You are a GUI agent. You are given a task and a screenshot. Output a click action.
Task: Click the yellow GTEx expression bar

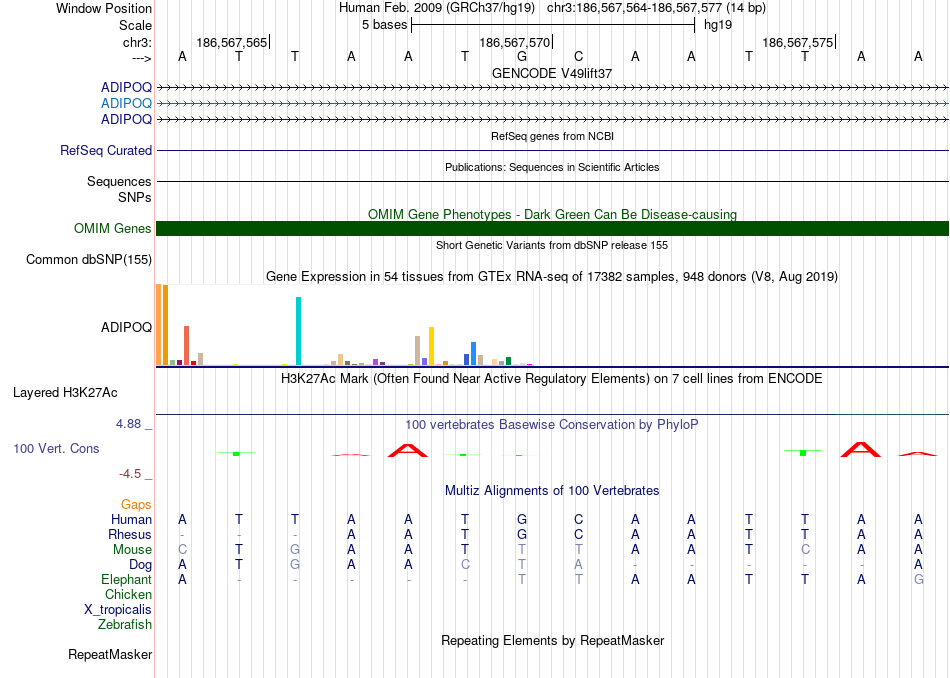tap(431, 346)
